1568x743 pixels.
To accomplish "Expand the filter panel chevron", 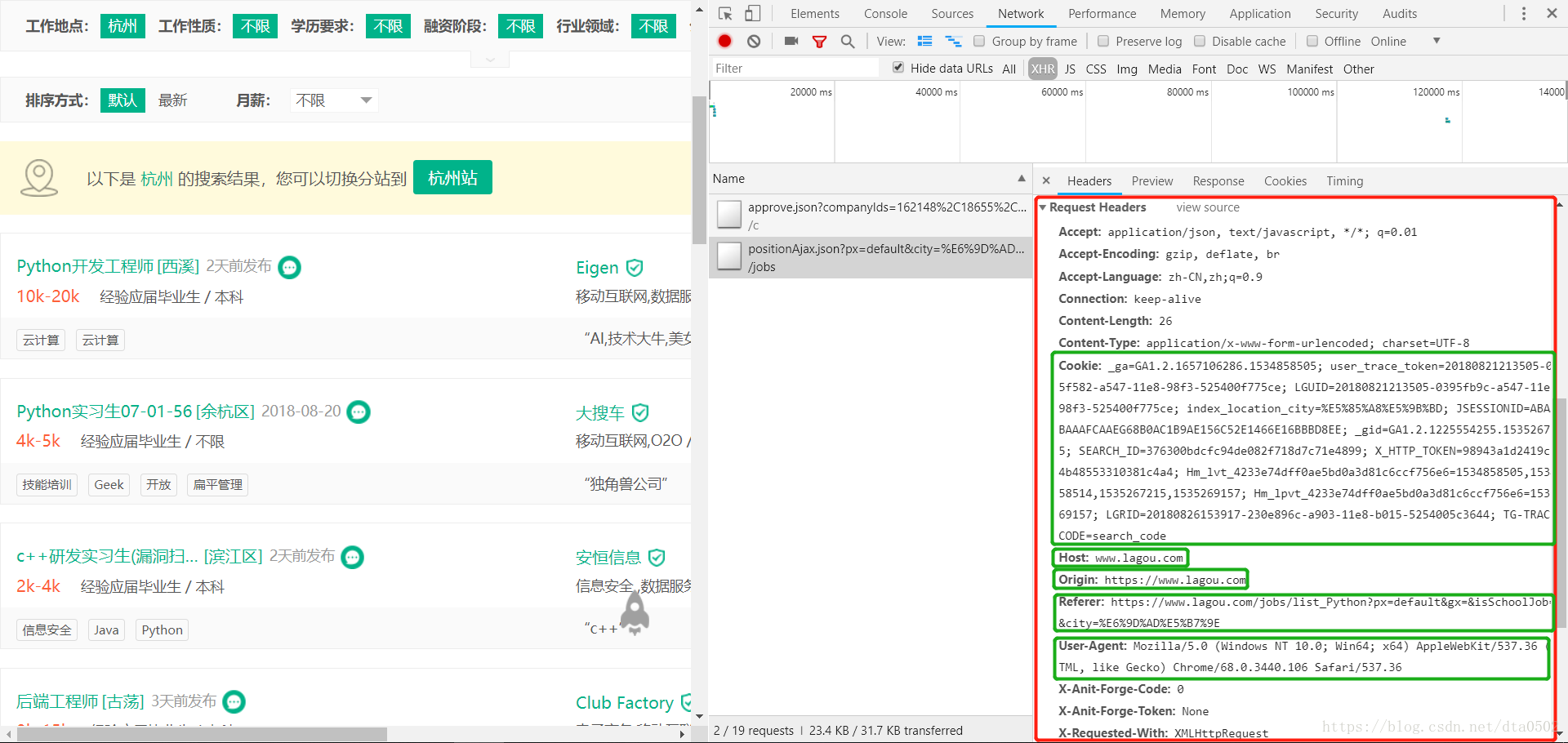I will 490,60.
